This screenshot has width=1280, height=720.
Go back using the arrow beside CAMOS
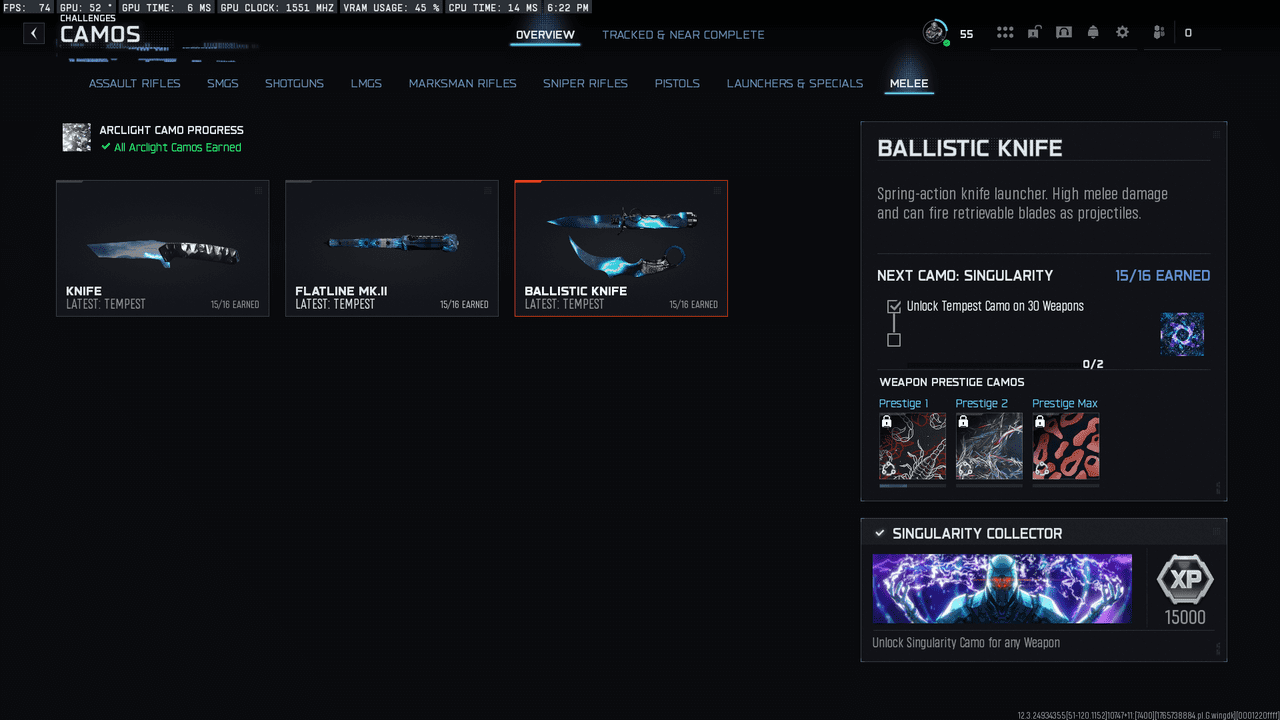pos(34,33)
